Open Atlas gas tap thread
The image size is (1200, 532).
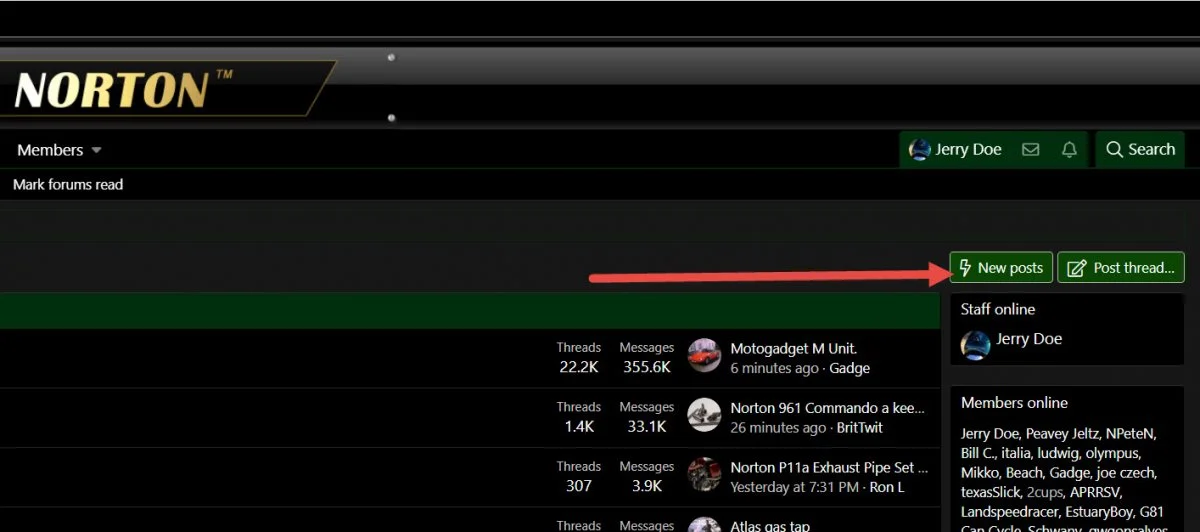click(770, 526)
